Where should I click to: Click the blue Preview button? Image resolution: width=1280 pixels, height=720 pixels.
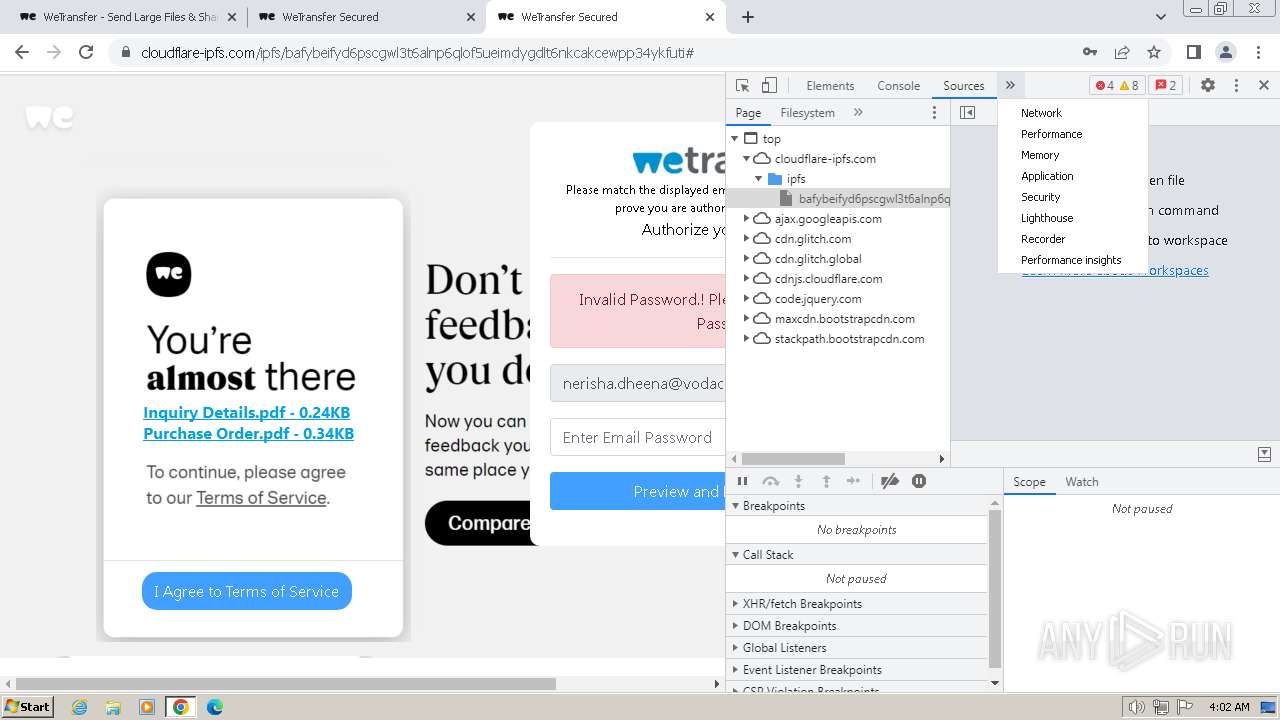[637, 491]
